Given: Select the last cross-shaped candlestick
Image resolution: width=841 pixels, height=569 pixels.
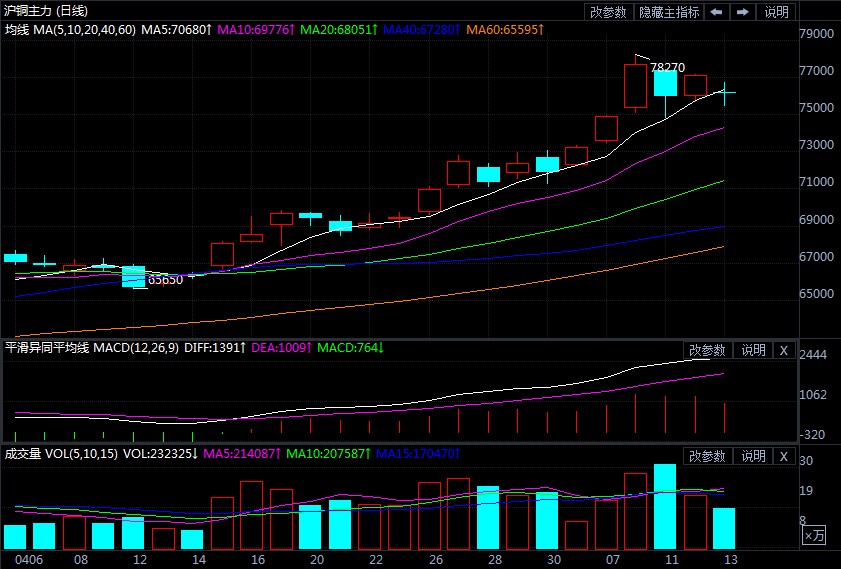Looking at the screenshot, I should click(724, 92).
